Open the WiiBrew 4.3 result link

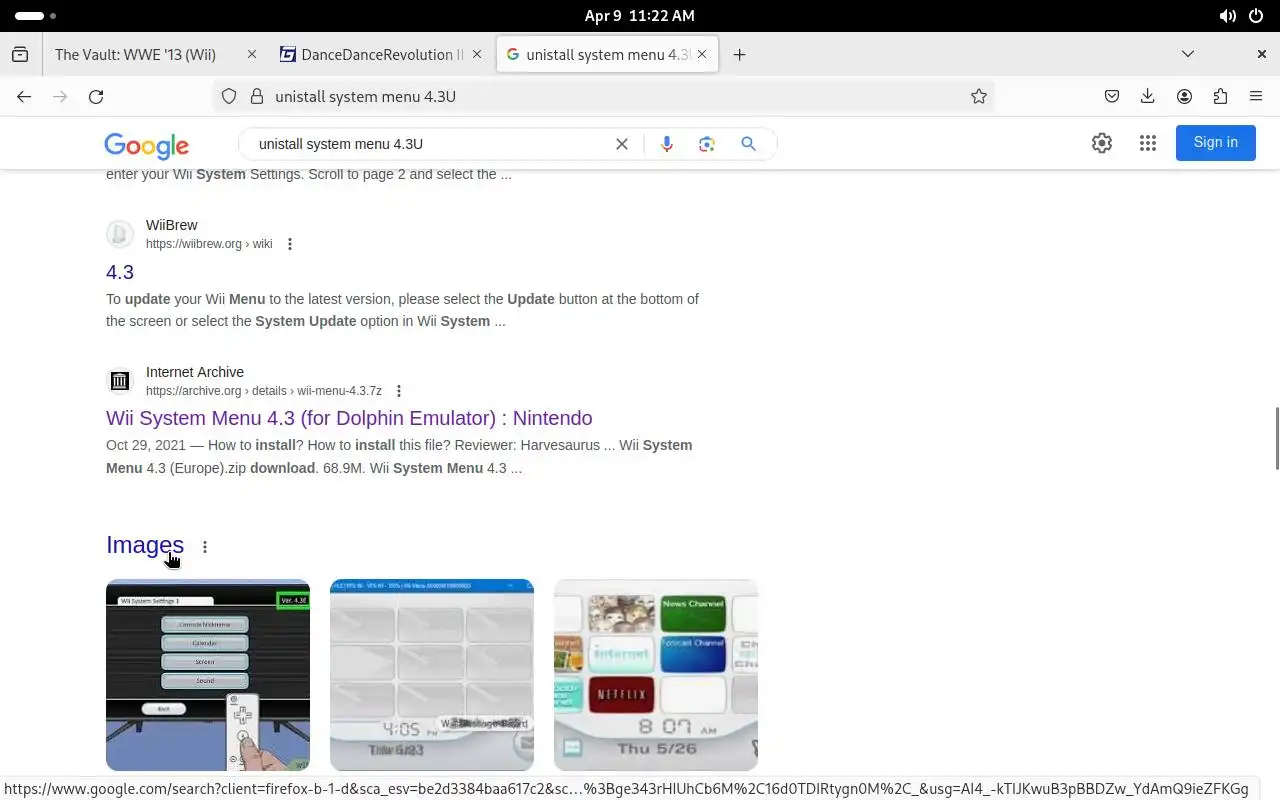120,272
